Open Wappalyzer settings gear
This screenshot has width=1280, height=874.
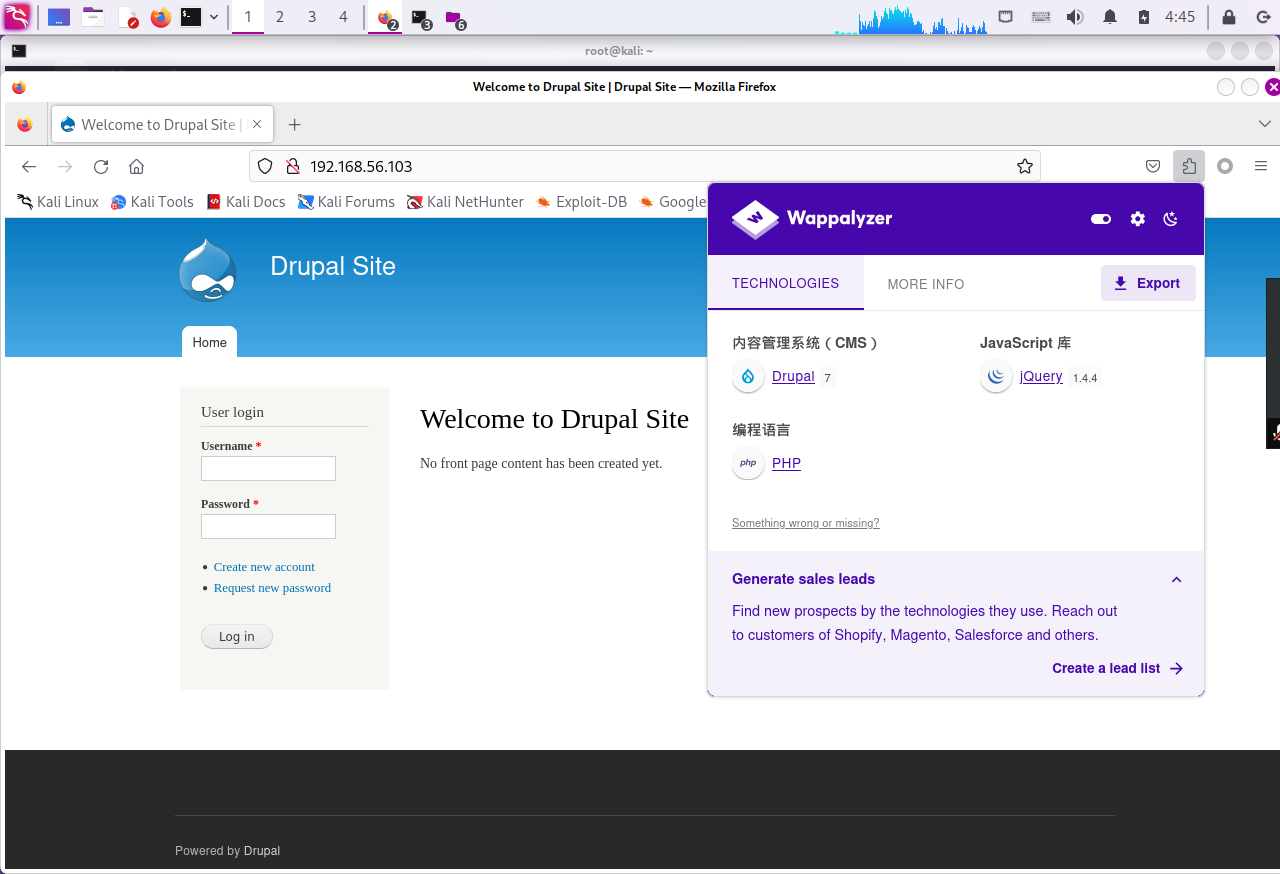tap(1137, 219)
